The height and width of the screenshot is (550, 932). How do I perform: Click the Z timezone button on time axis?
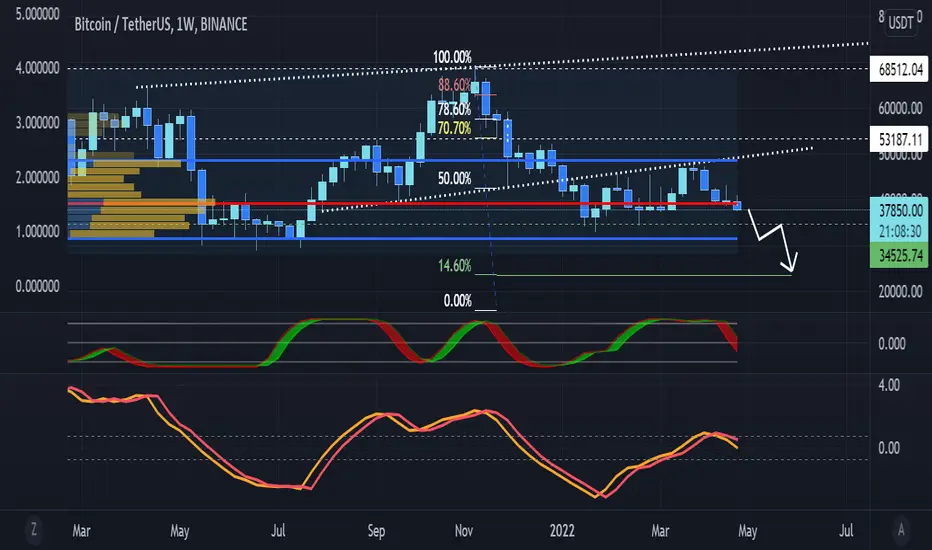34,529
